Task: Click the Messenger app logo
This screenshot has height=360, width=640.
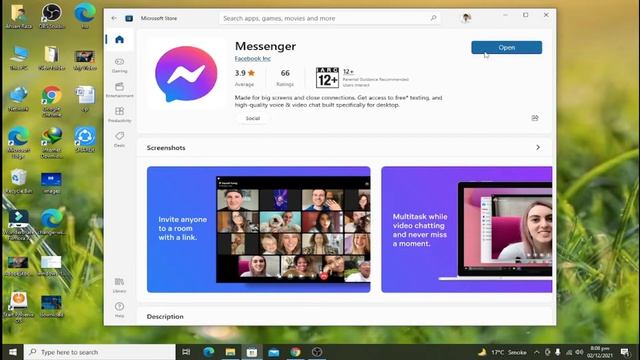Action: click(186, 74)
